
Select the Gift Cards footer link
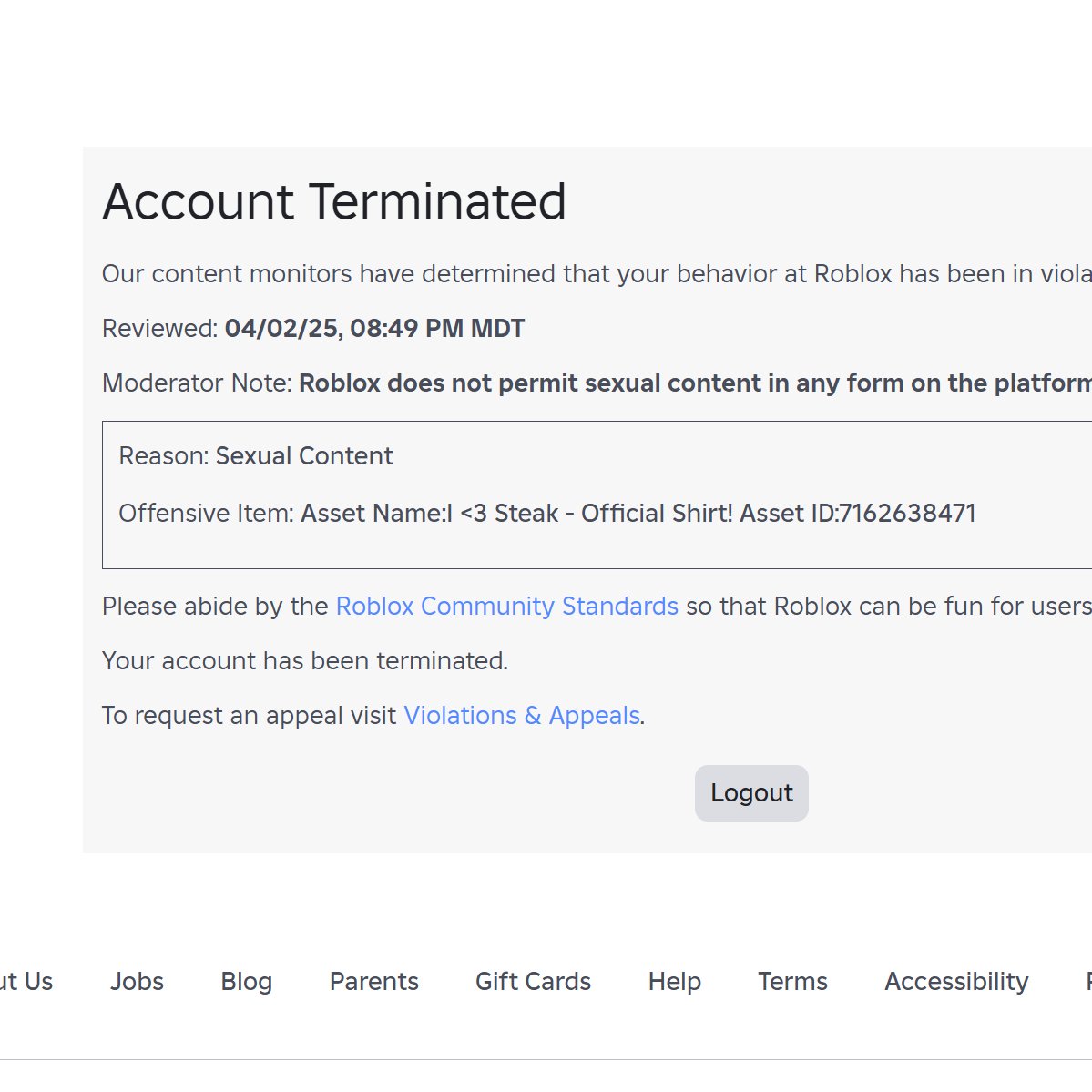coord(533,981)
